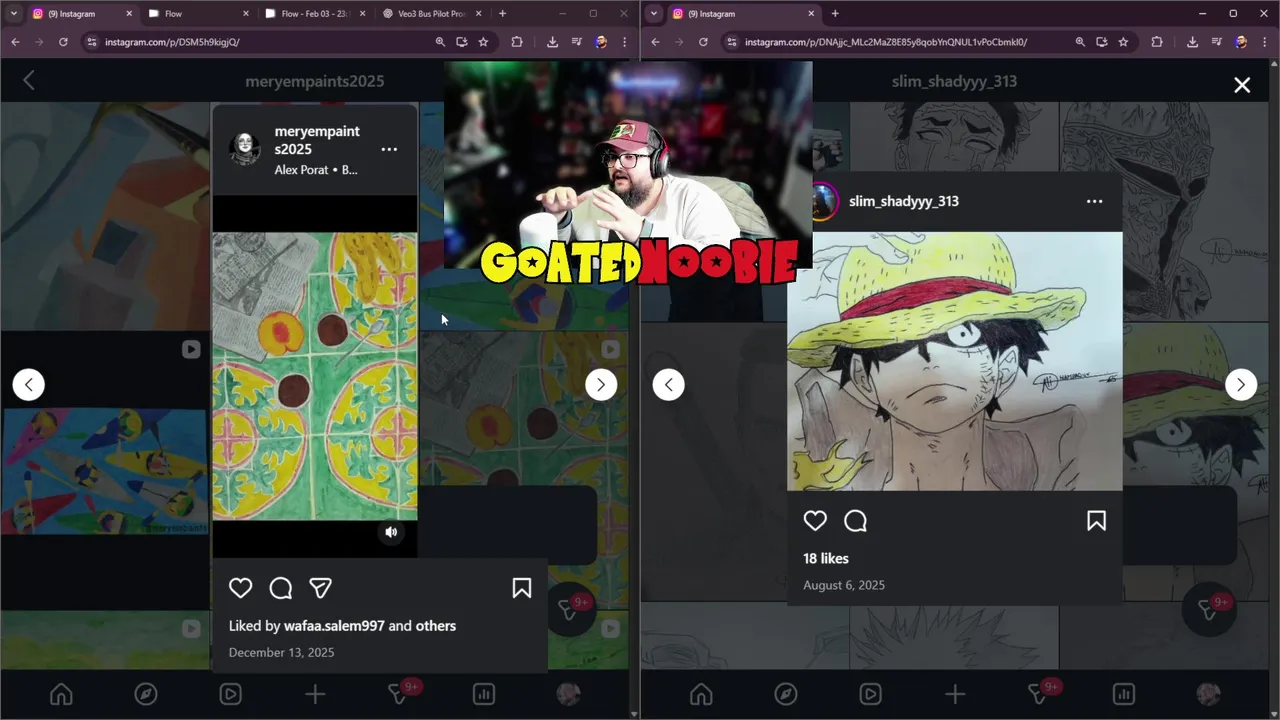View the others who liked the post
The image size is (1280, 720).
[436, 626]
